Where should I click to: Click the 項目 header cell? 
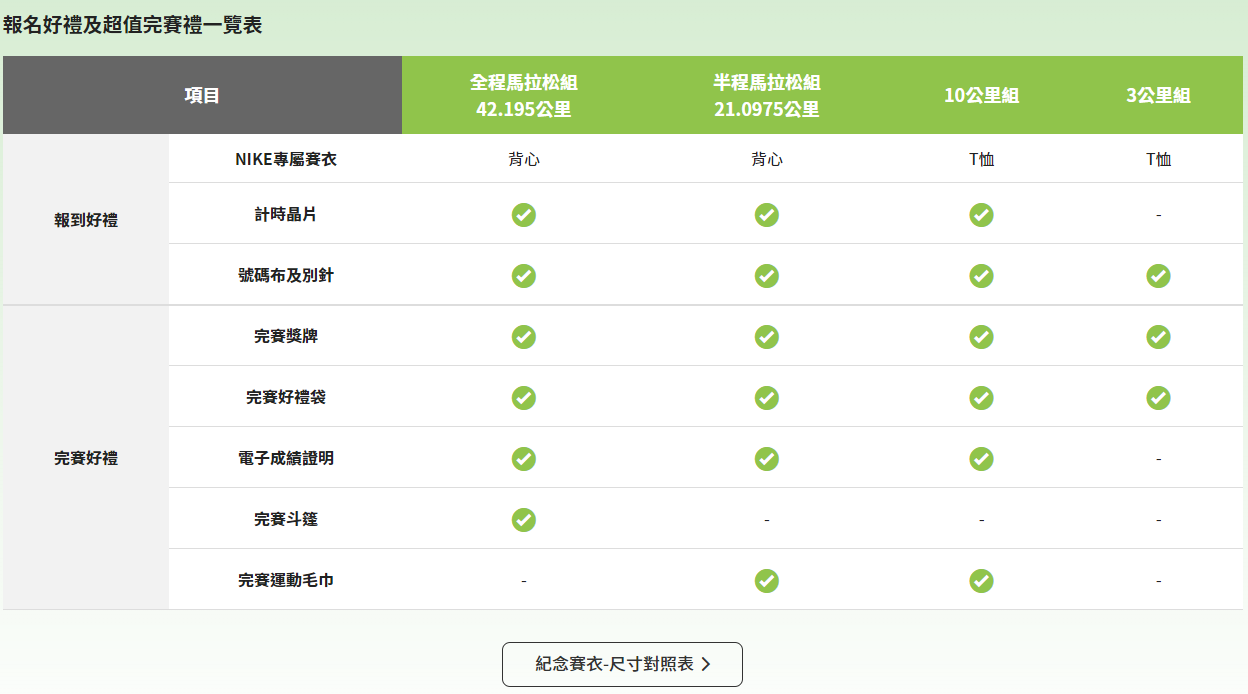tap(202, 95)
